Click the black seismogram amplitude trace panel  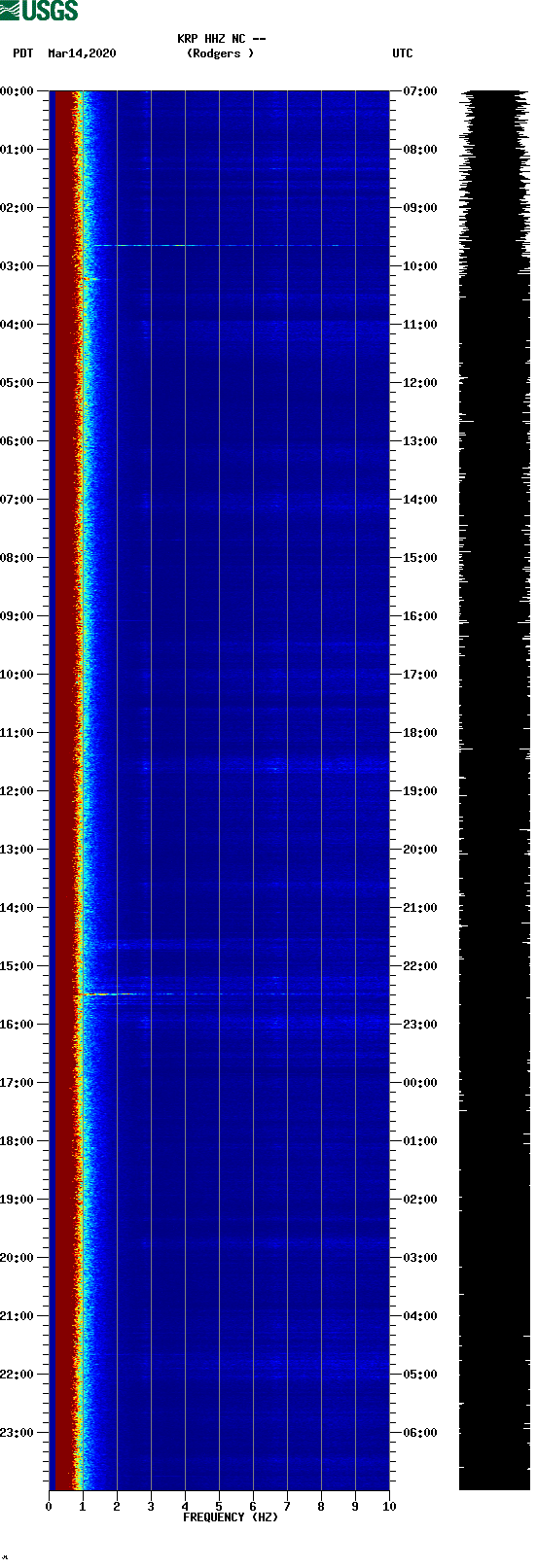pos(494,790)
